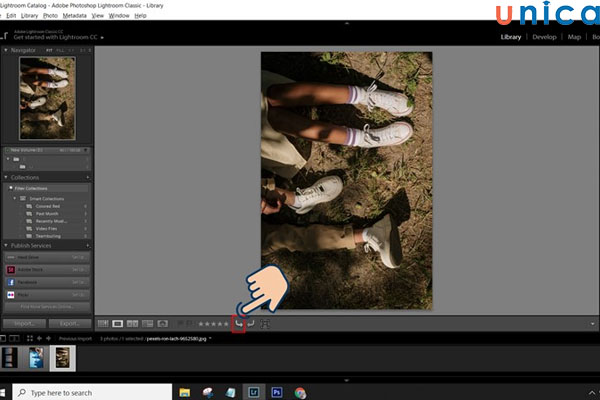Open Get started with Lightroom CC dropdown

(102, 38)
